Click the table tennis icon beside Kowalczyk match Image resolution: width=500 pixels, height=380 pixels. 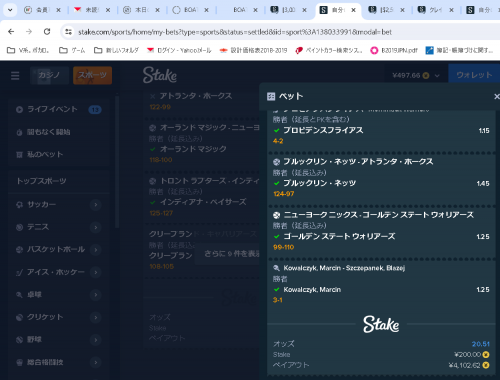click(276, 268)
